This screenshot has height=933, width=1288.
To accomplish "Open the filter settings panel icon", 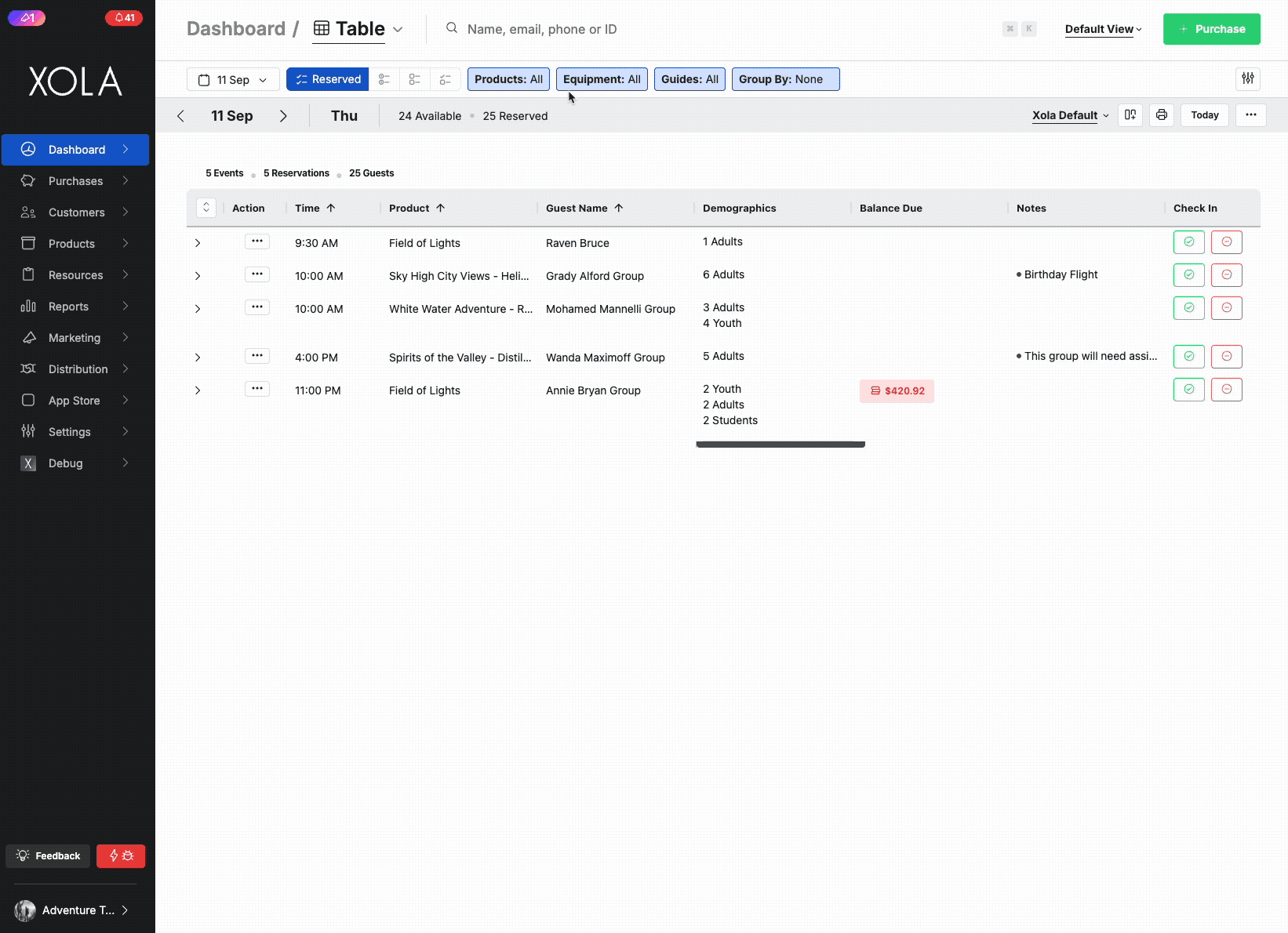I will point(1247,78).
